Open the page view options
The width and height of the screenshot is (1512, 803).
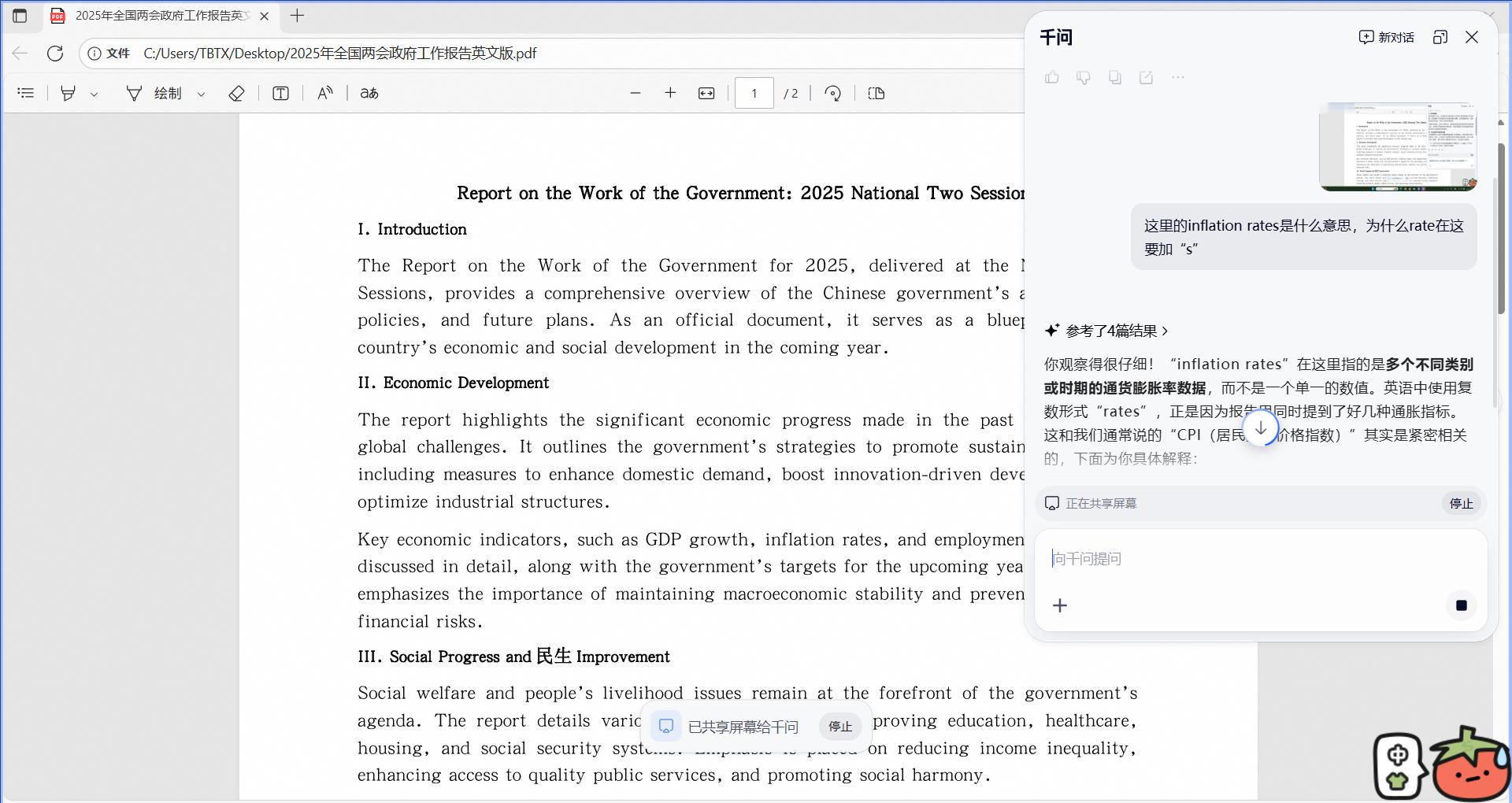click(876, 94)
